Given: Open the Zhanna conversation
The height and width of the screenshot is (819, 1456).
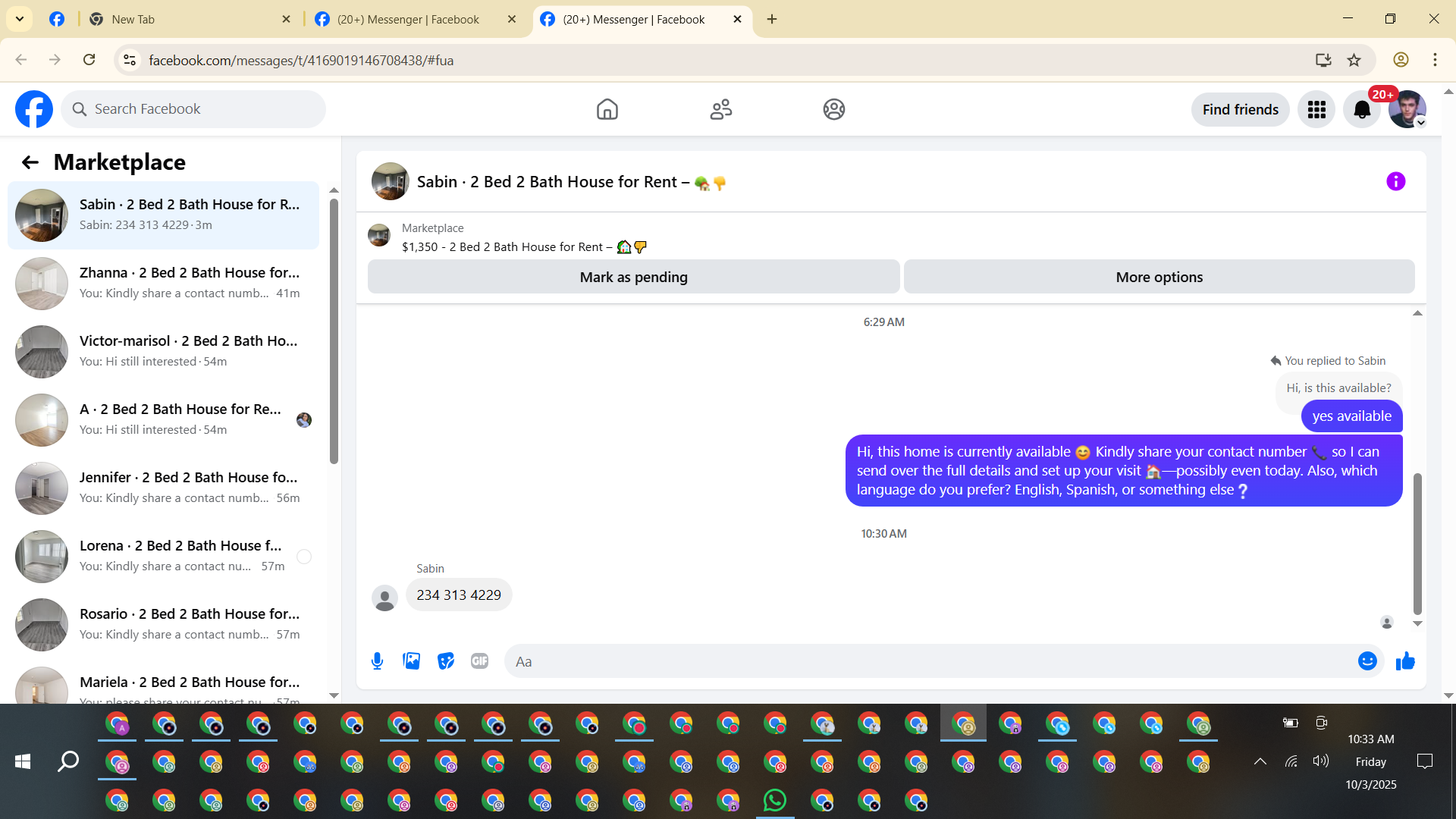Looking at the screenshot, I should tap(163, 284).
